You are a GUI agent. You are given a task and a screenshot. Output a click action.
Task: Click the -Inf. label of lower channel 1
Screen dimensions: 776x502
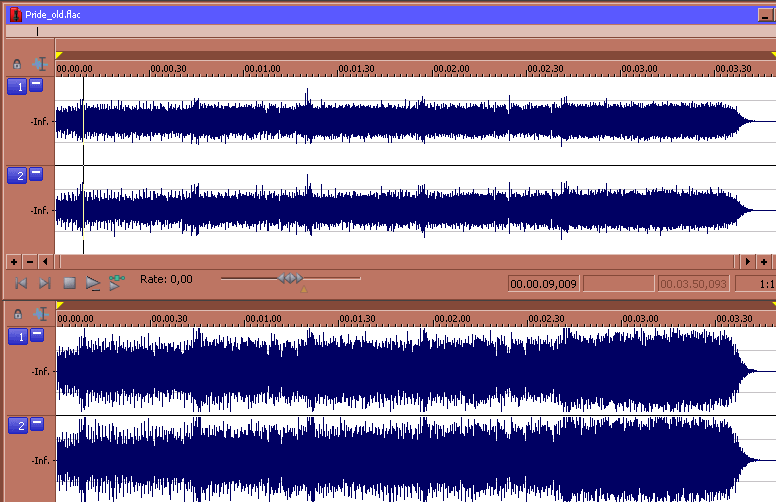pos(41,371)
